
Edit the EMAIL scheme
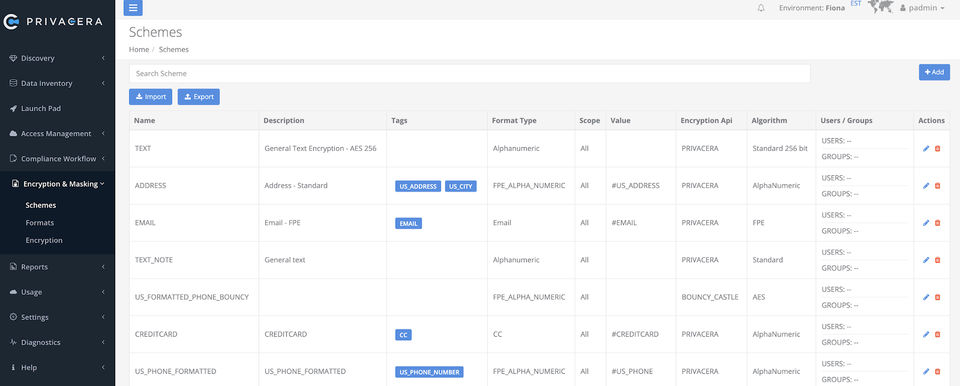[926, 223]
